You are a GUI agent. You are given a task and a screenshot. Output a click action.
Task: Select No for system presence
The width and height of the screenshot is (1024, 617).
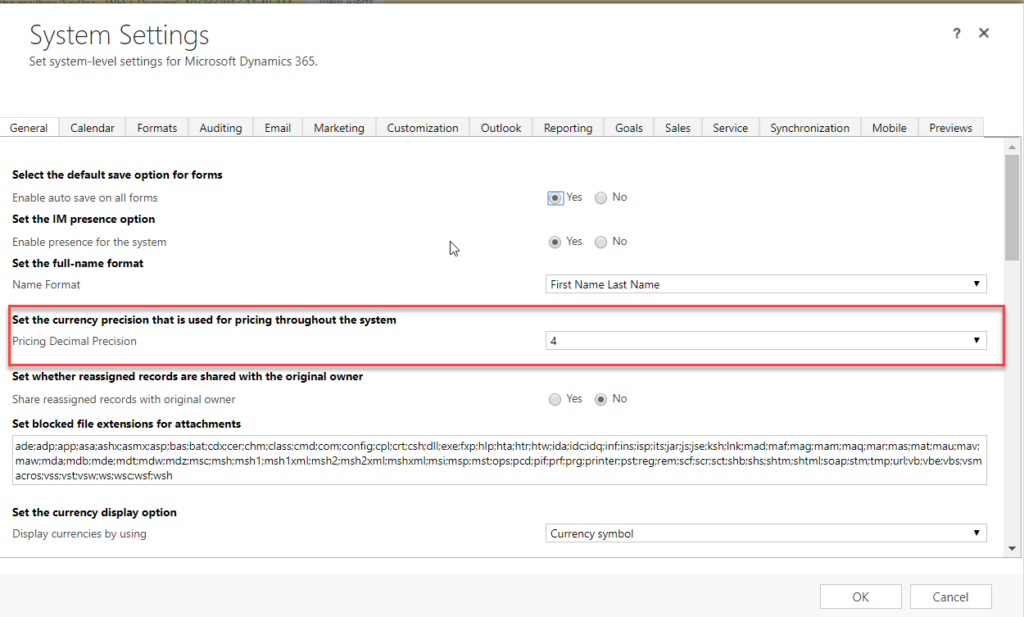[601, 242]
